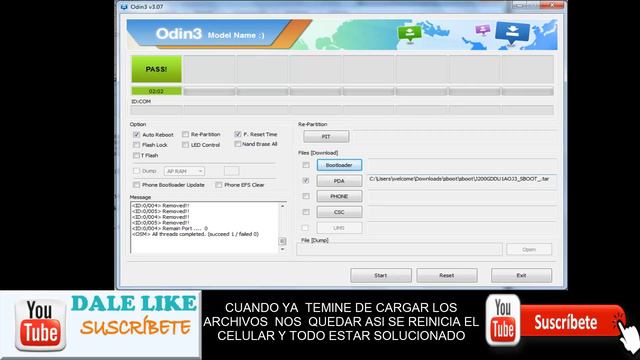Click message log scrollbar down arrow

pos(282,249)
